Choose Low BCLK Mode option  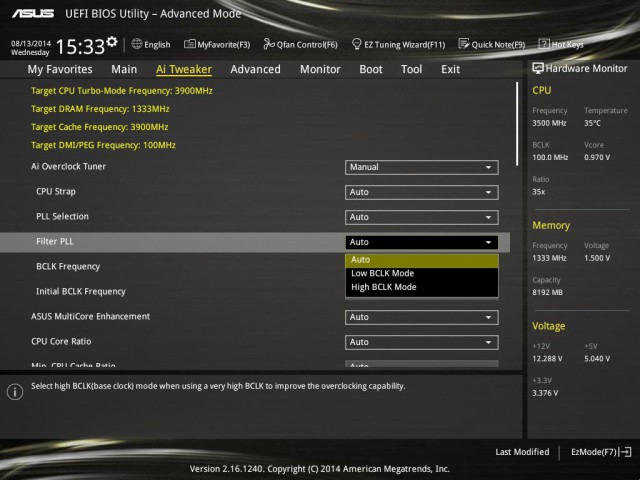(422, 273)
